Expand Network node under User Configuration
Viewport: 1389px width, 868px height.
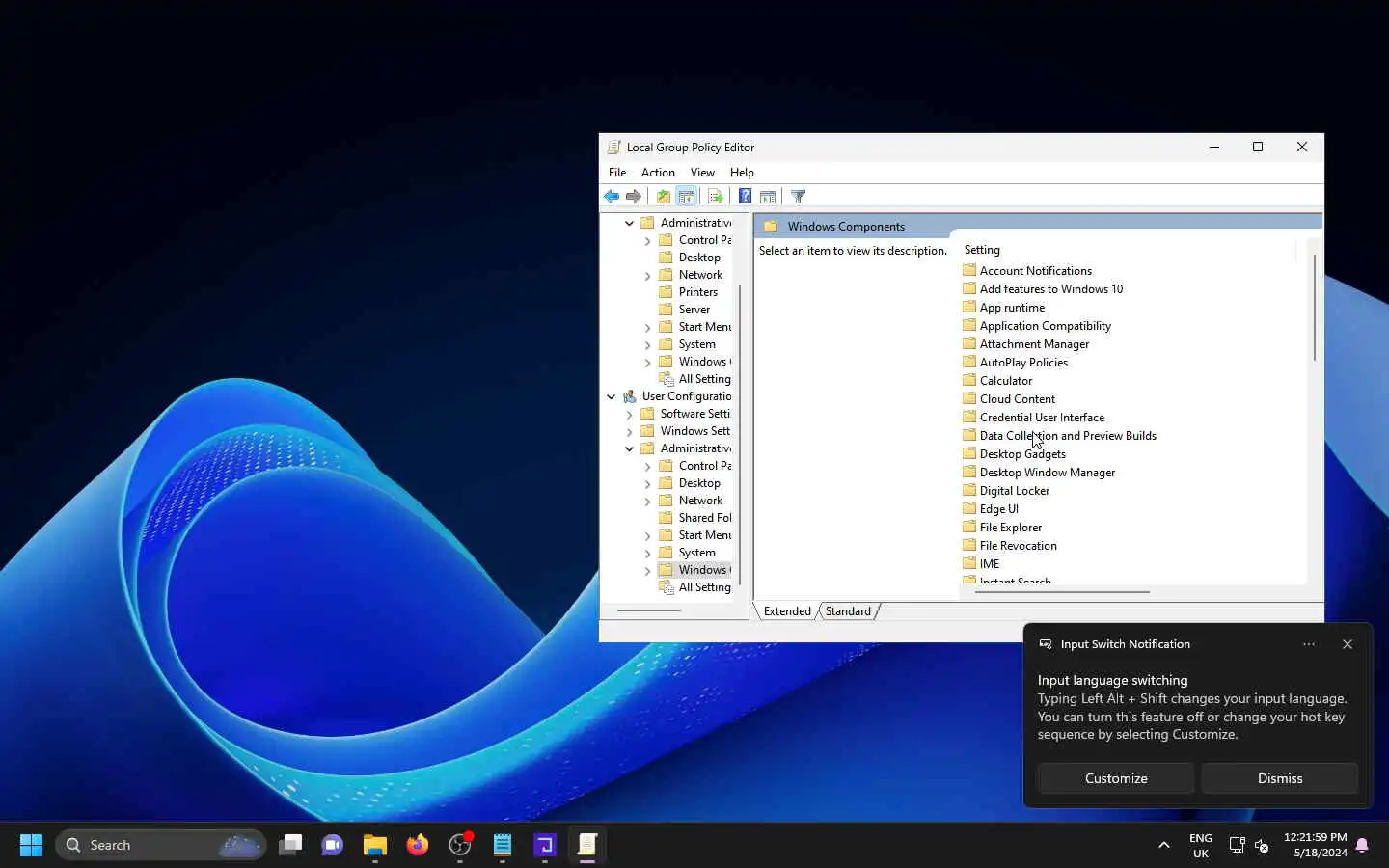point(648,501)
